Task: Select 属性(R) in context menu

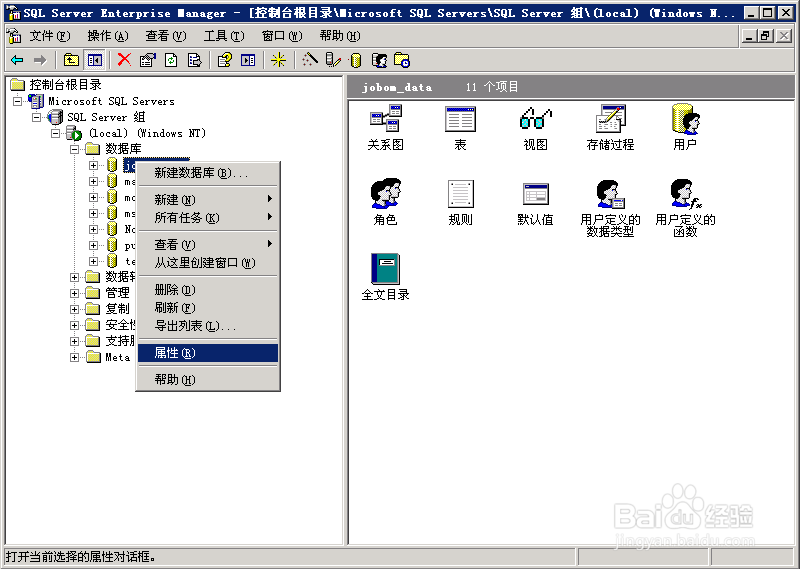Action: click(x=208, y=353)
